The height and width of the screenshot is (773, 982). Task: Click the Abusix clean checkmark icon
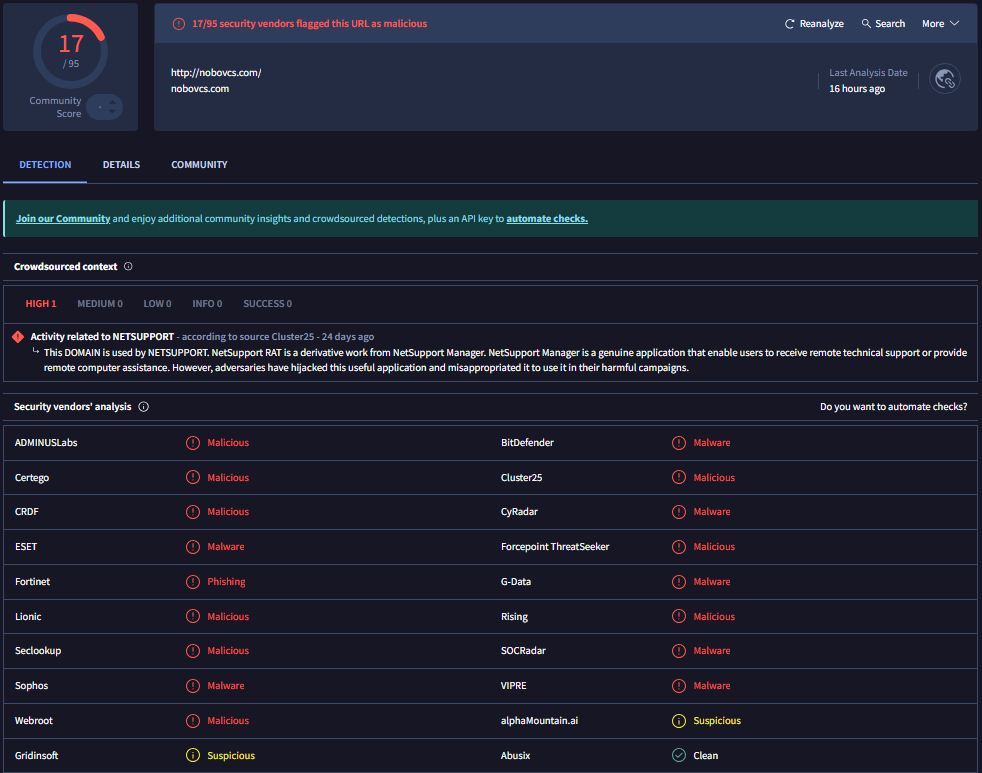[x=679, y=755]
